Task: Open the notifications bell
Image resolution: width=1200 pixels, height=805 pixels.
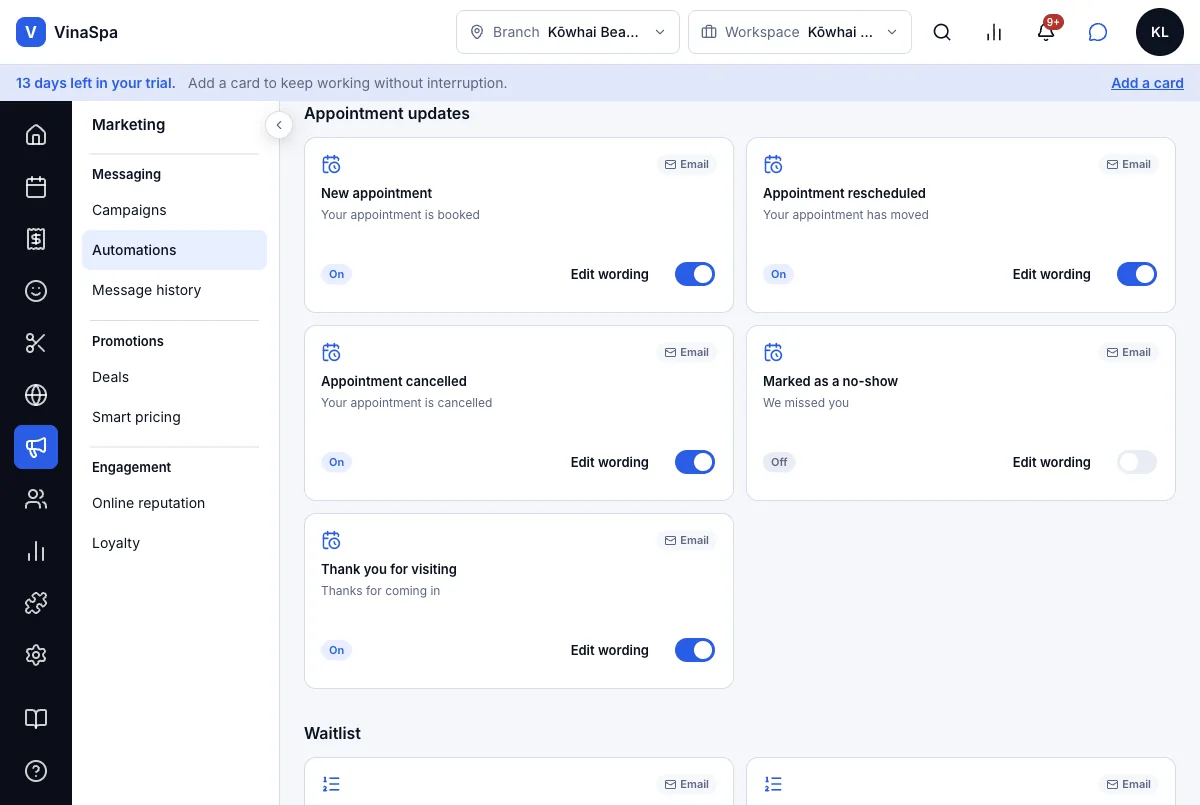Action: (1046, 32)
